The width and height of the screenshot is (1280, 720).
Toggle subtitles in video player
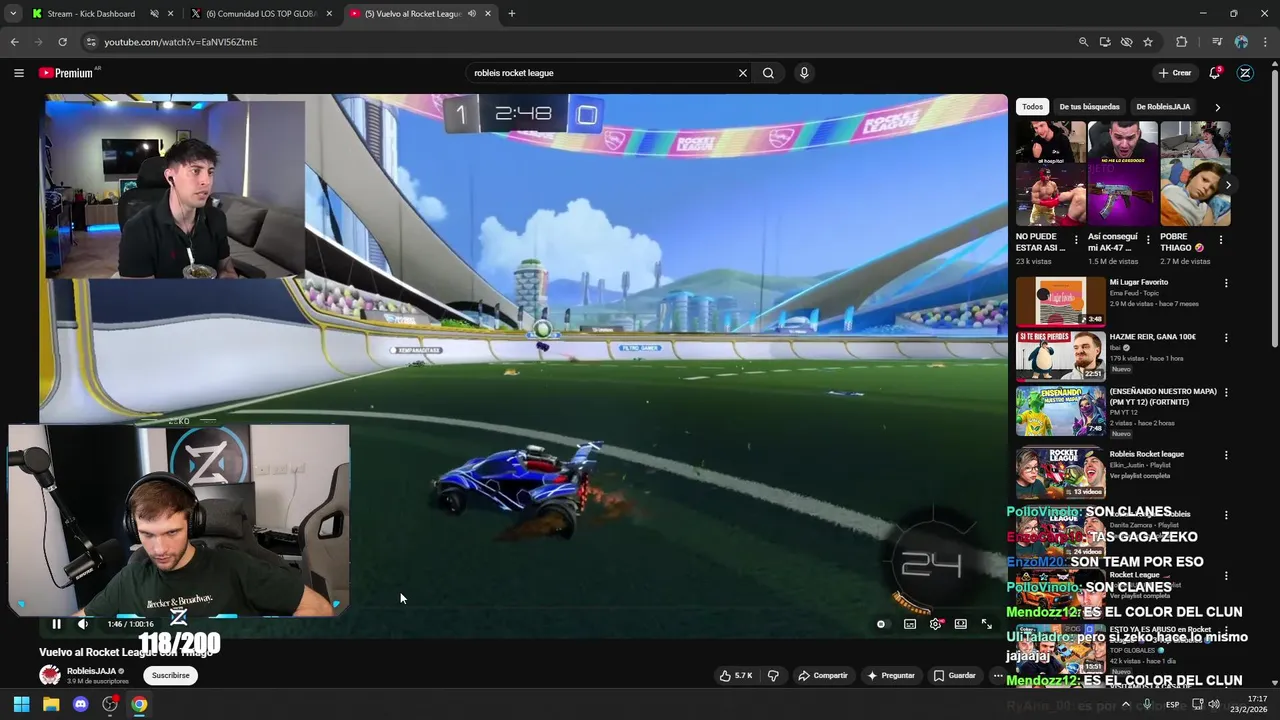910,624
